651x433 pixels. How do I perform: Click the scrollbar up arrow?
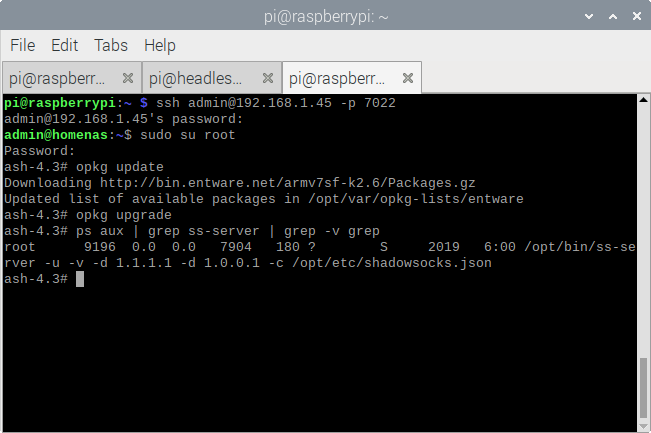(x=644, y=100)
